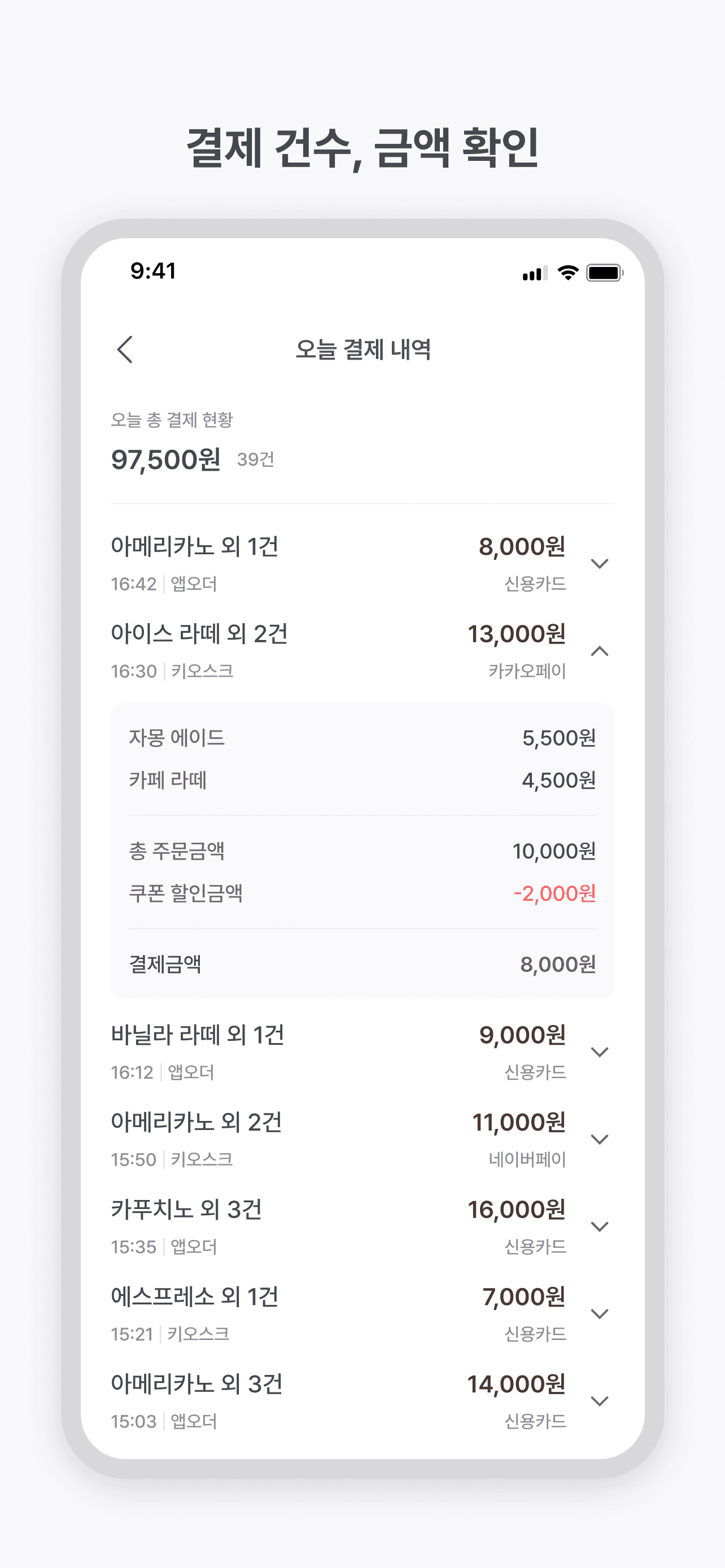The height and width of the screenshot is (1568, 725).
Task: Select the 자몽 에이드 item row
Action: pos(362,738)
